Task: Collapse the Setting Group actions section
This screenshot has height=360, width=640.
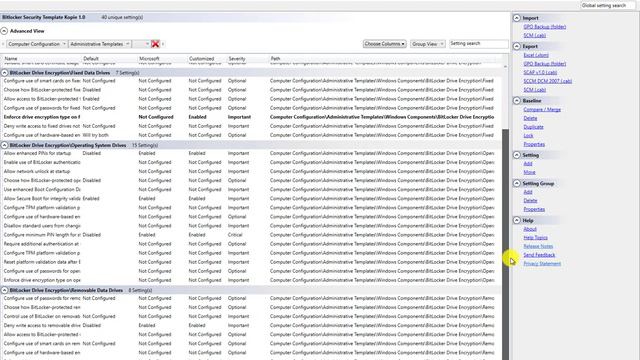Action: 517,183
